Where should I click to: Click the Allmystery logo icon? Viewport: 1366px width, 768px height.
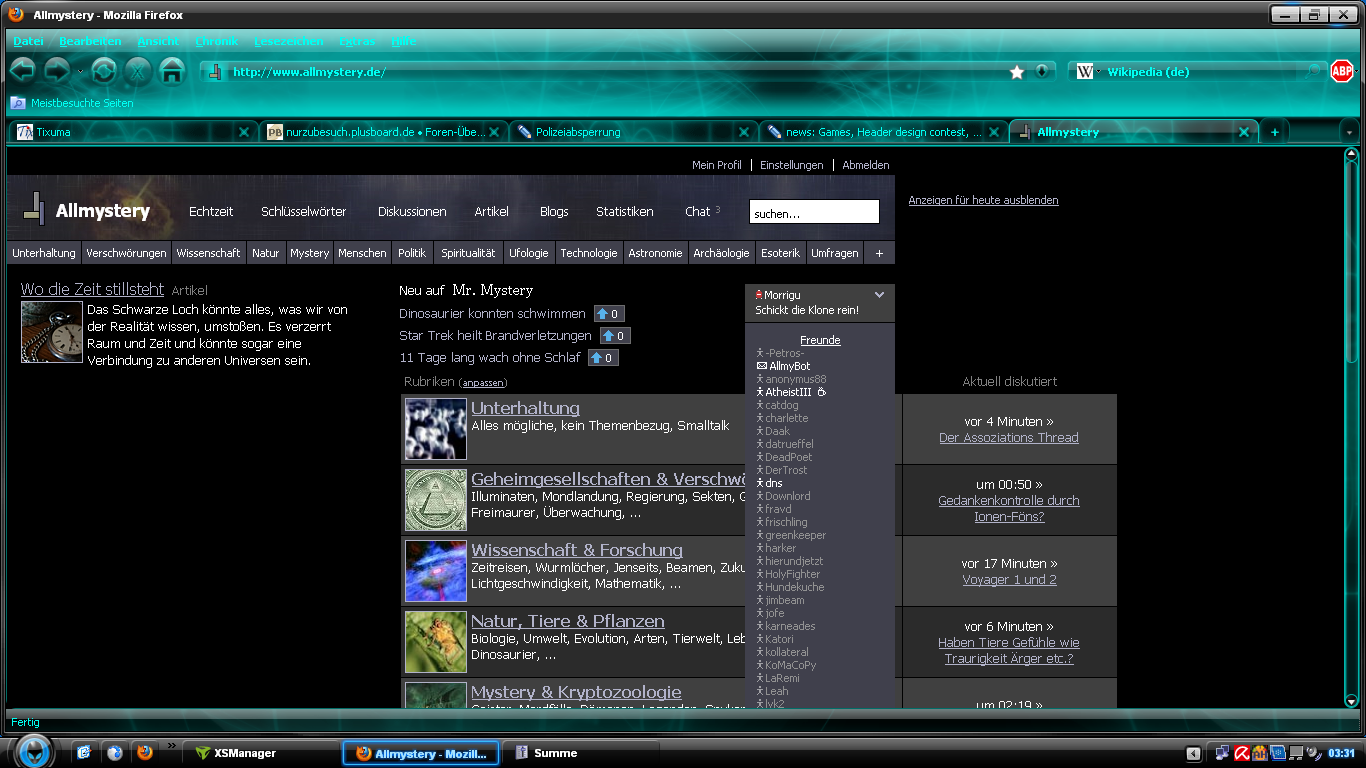coord(34,209)
